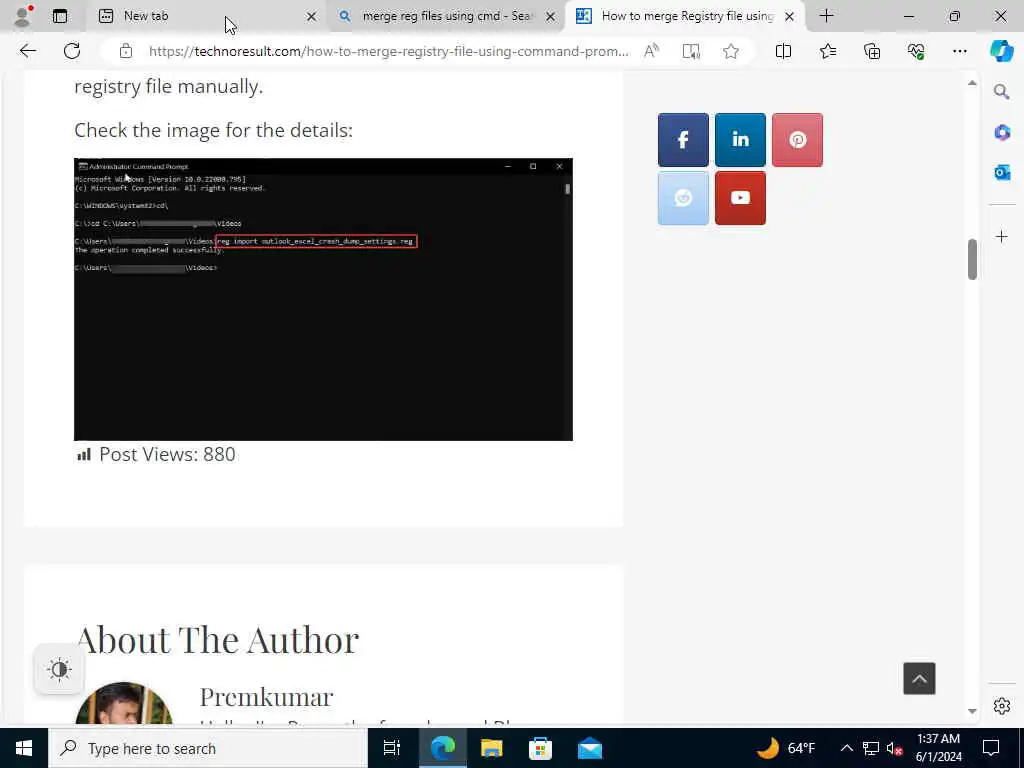
Task: Open Microsoft 365 sidebar app
Action: [1002, 133]
